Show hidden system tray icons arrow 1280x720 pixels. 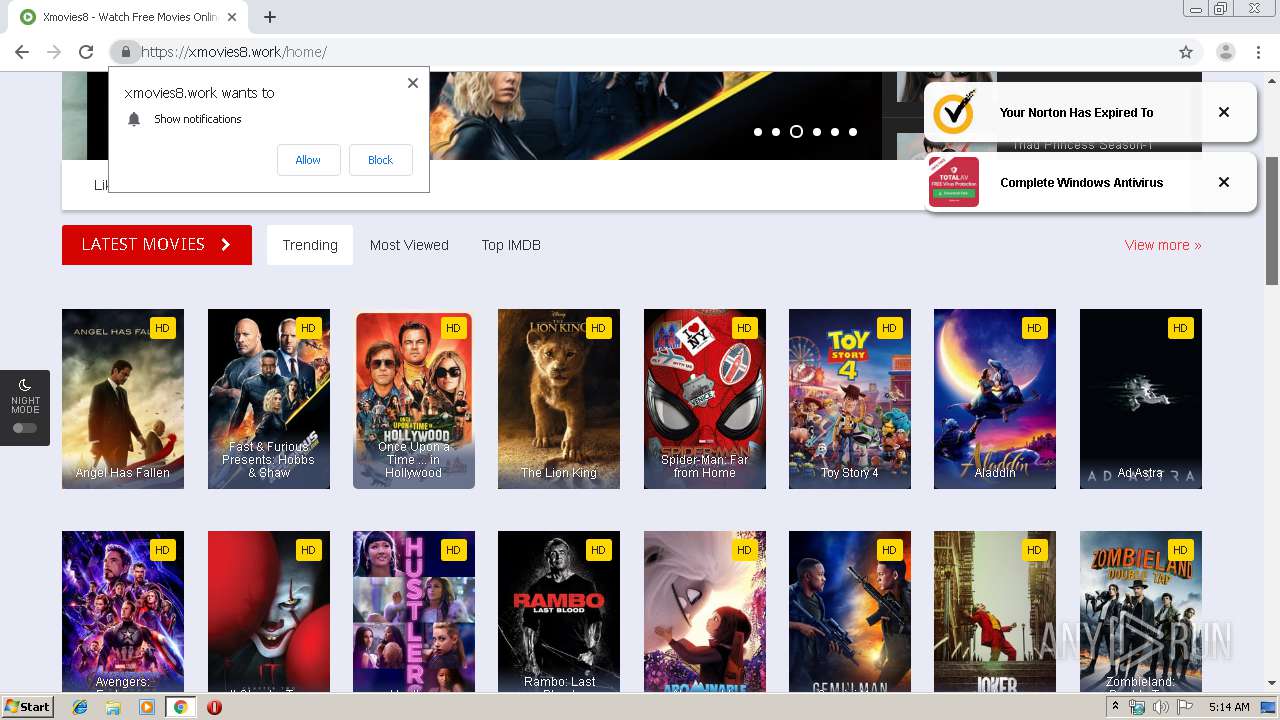coord(1116,707)
